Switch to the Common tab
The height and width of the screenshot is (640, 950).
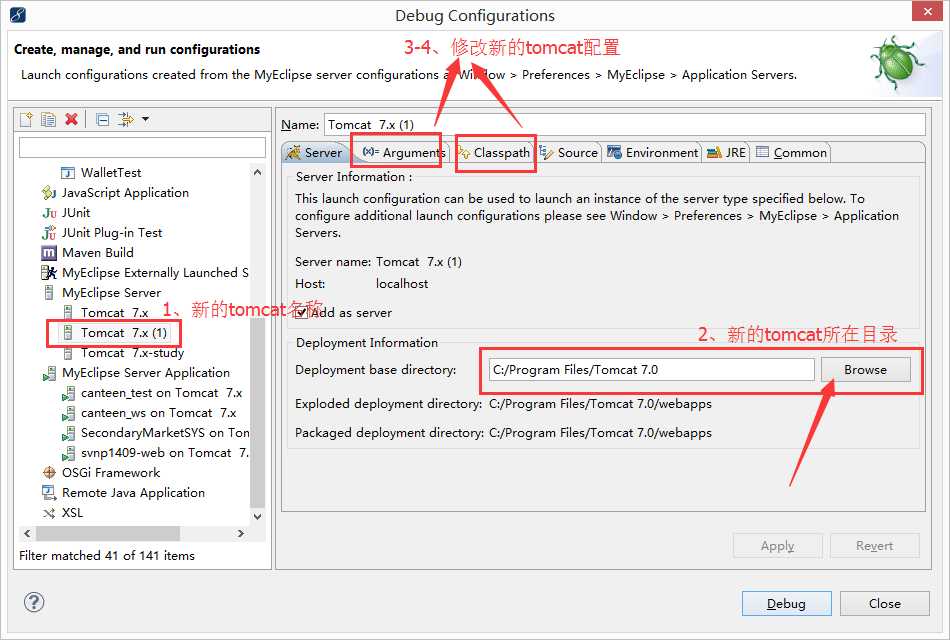(x=791, y=153)
